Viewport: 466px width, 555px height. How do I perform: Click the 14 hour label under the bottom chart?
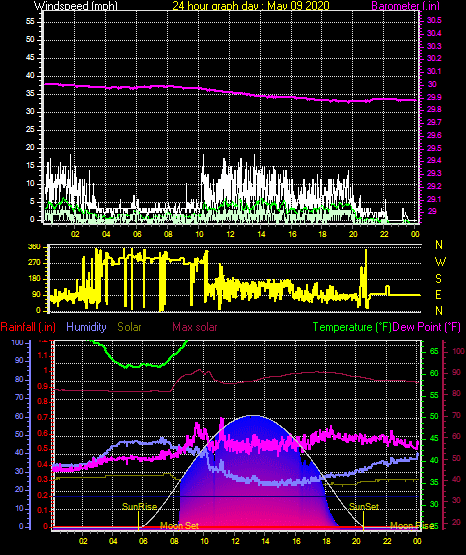[x=266, y=541]
